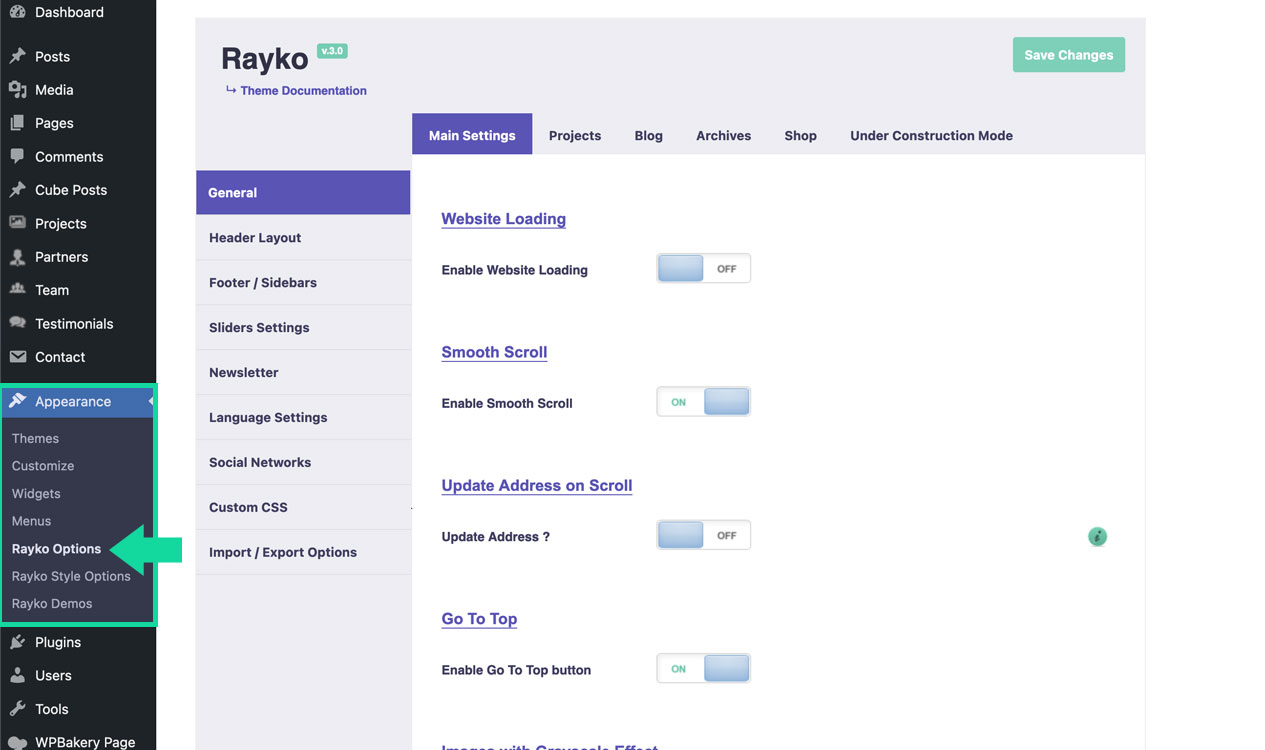Turn off Enable Smooth Scroll switch
This screenshot has width=1265, height=750.
(x=703, y=402)
